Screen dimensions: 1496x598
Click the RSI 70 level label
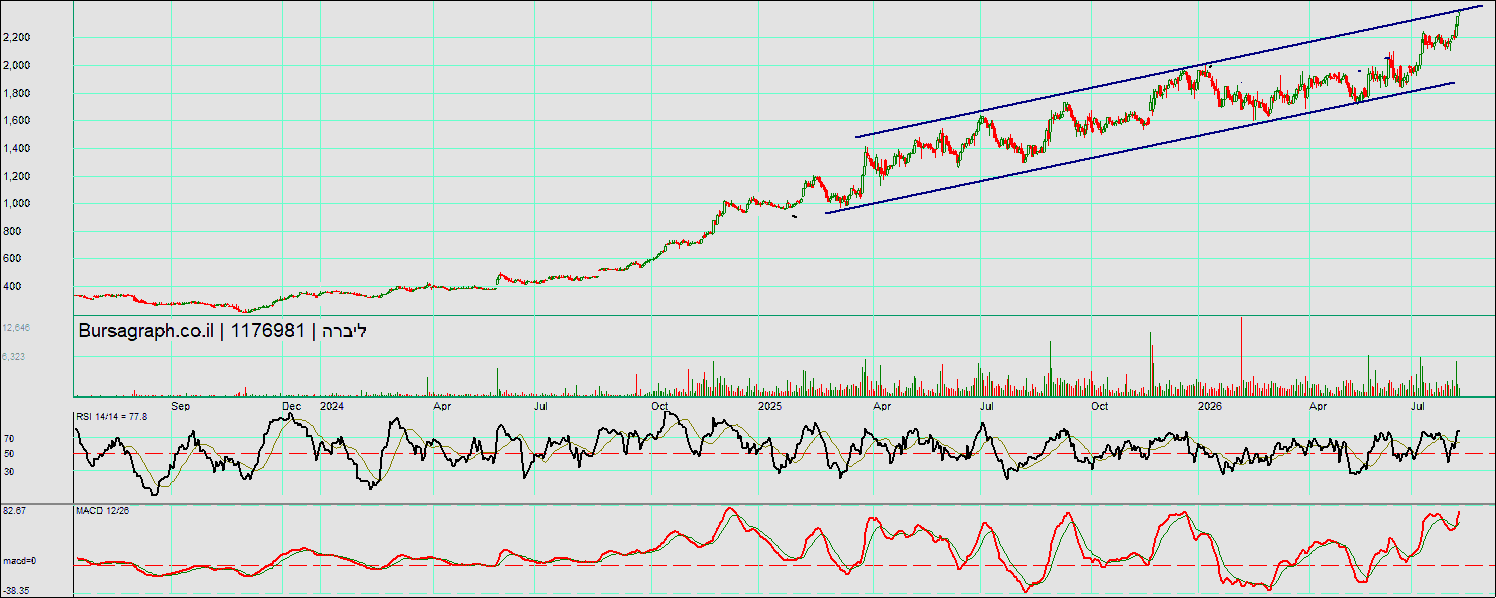pyautogui.click(x=9, y=438)
